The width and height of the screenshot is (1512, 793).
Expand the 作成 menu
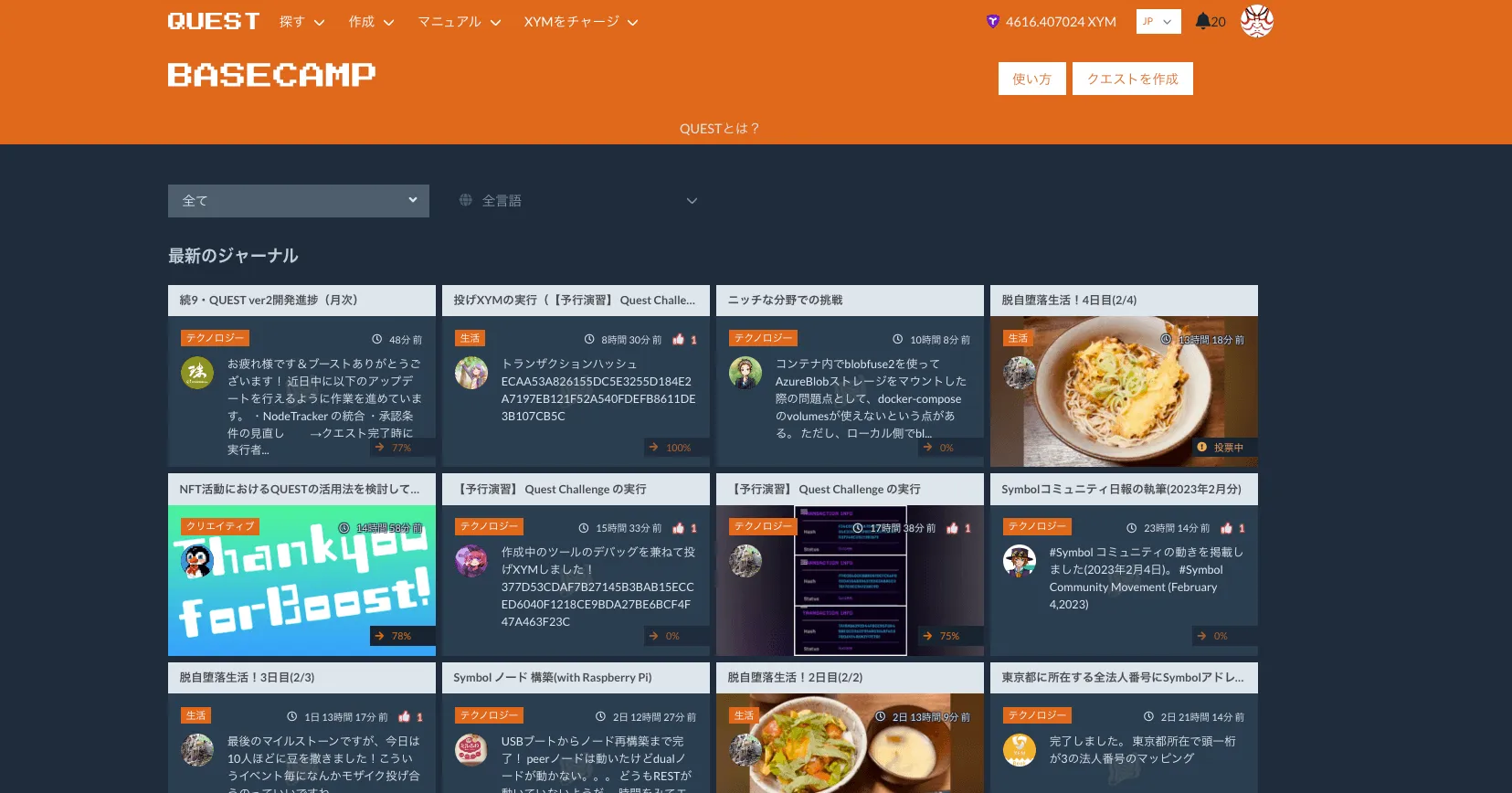click(371, 22)
